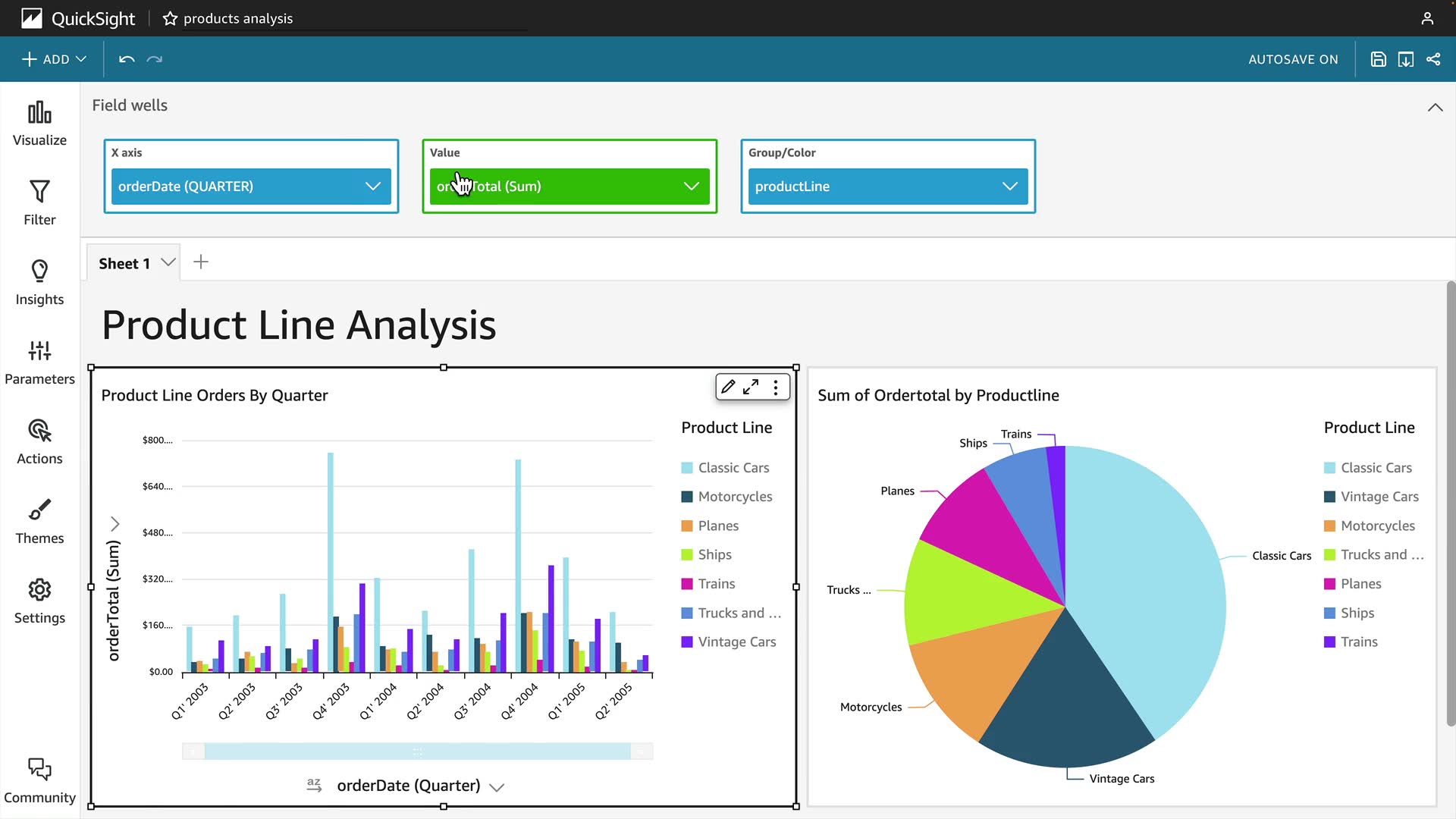1456x819 pixels.
Task: Collapse the Field wells section
Action: 1435,108
